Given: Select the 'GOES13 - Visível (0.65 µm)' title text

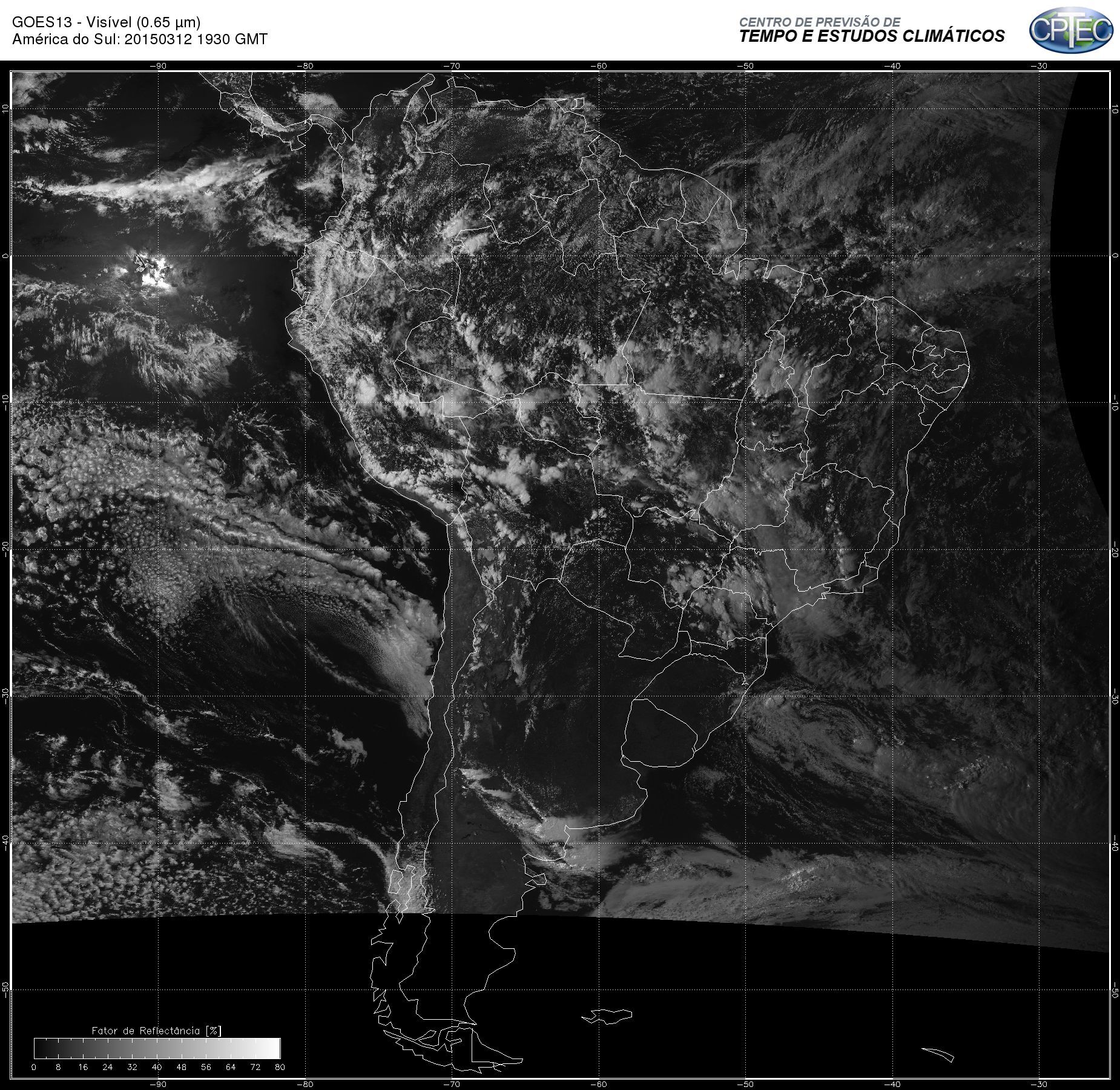Looking at the screenshot, I should click(x=106, y=22).
